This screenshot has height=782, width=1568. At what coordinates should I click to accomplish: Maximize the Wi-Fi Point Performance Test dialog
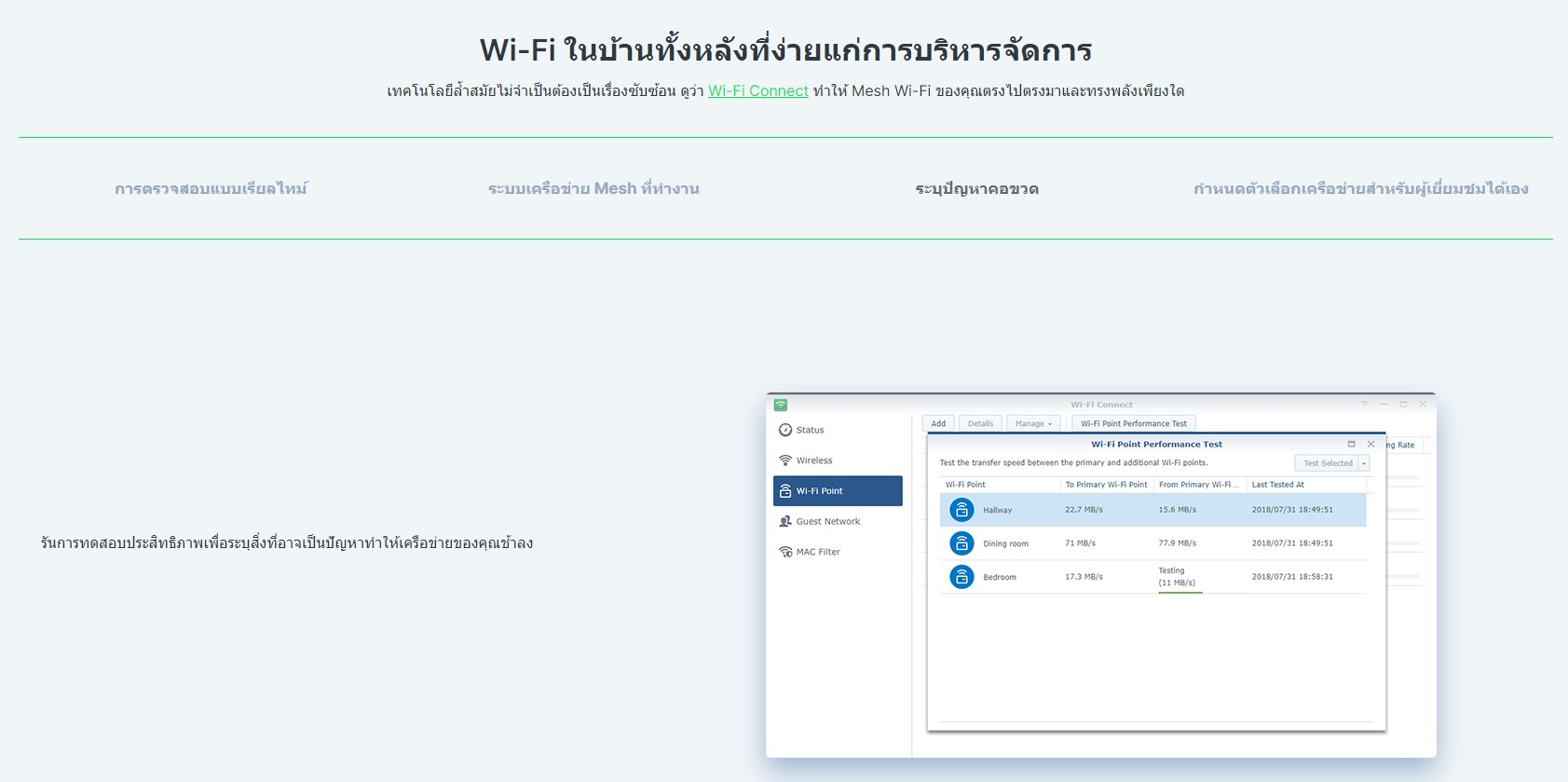(x=1351, y=444)
